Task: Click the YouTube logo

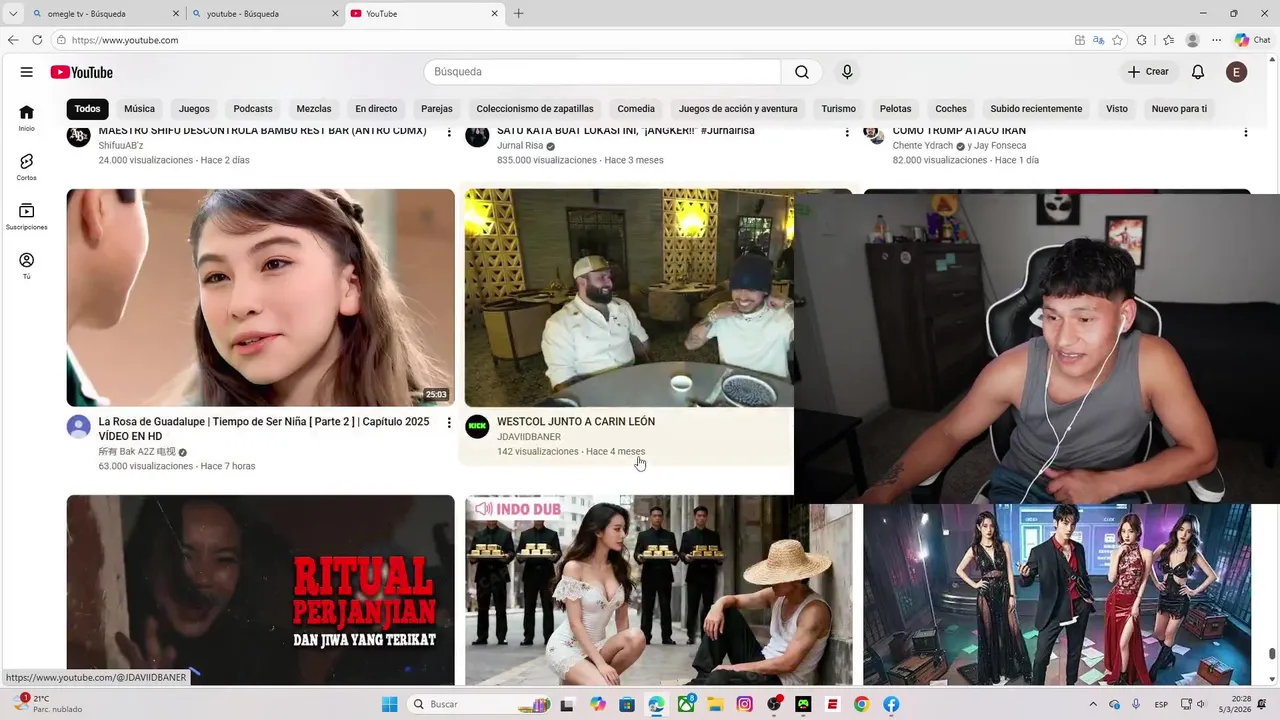Action: tap(81, 72)
